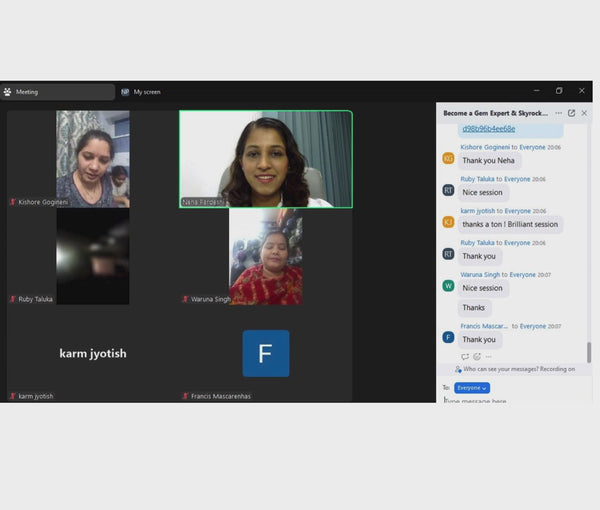The width and height of the screenshot is (600, 510).
Task: Select the karm jyotish participant tile
Action: click(93, 353)
